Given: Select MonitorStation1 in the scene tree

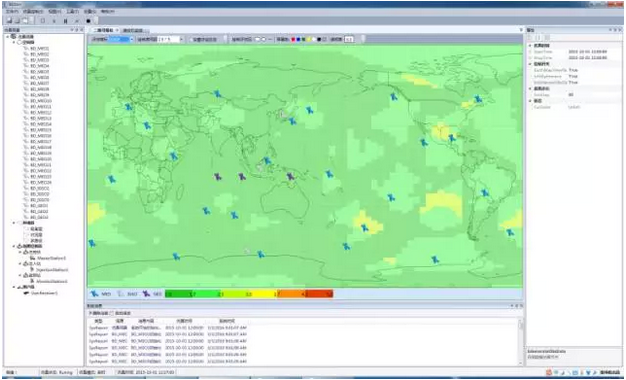Looking at the screenshot, I should pyautogui.click(x=52, y=281).
